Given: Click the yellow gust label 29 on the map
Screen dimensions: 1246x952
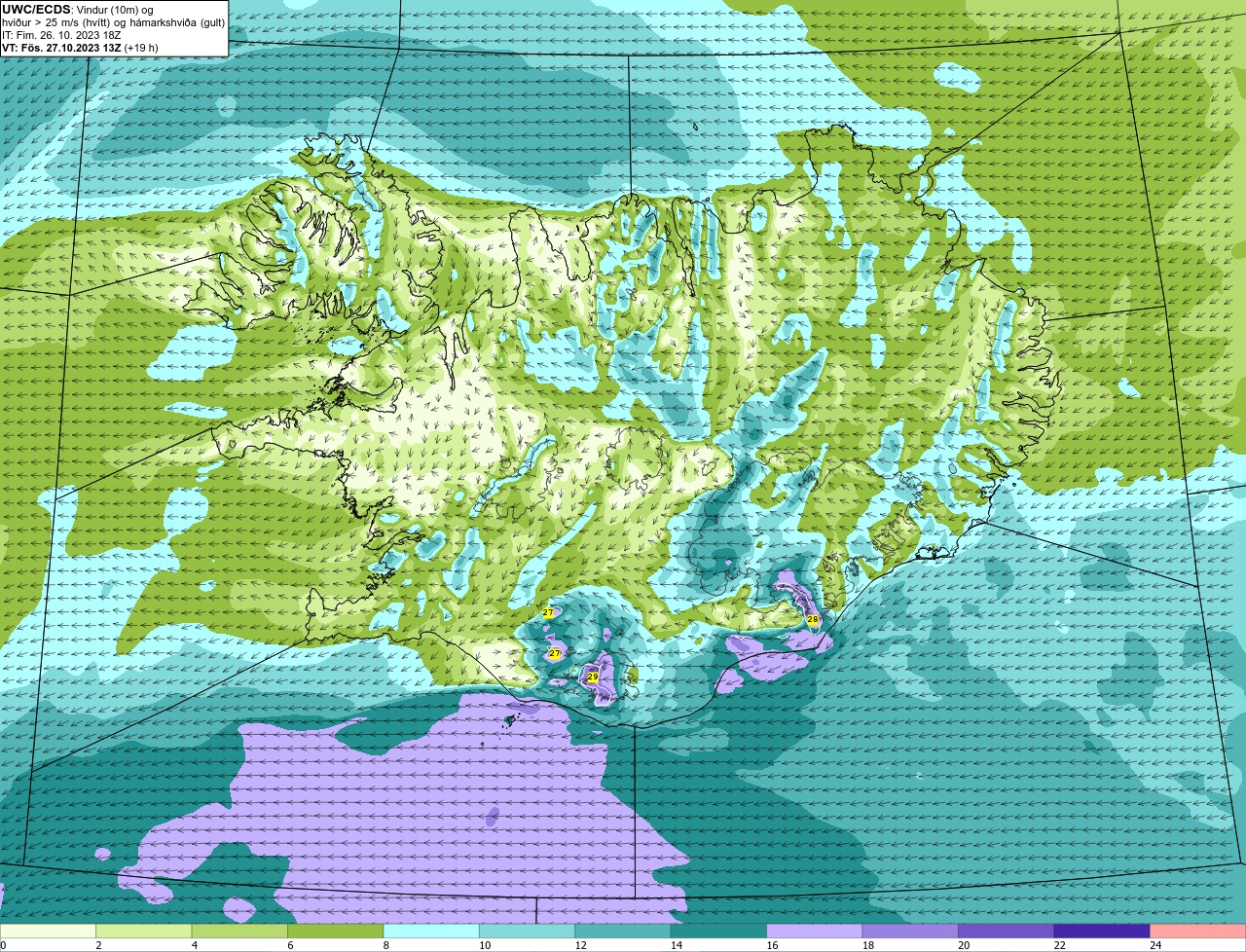Looking at the screenshot, I should tap(593, 677).
